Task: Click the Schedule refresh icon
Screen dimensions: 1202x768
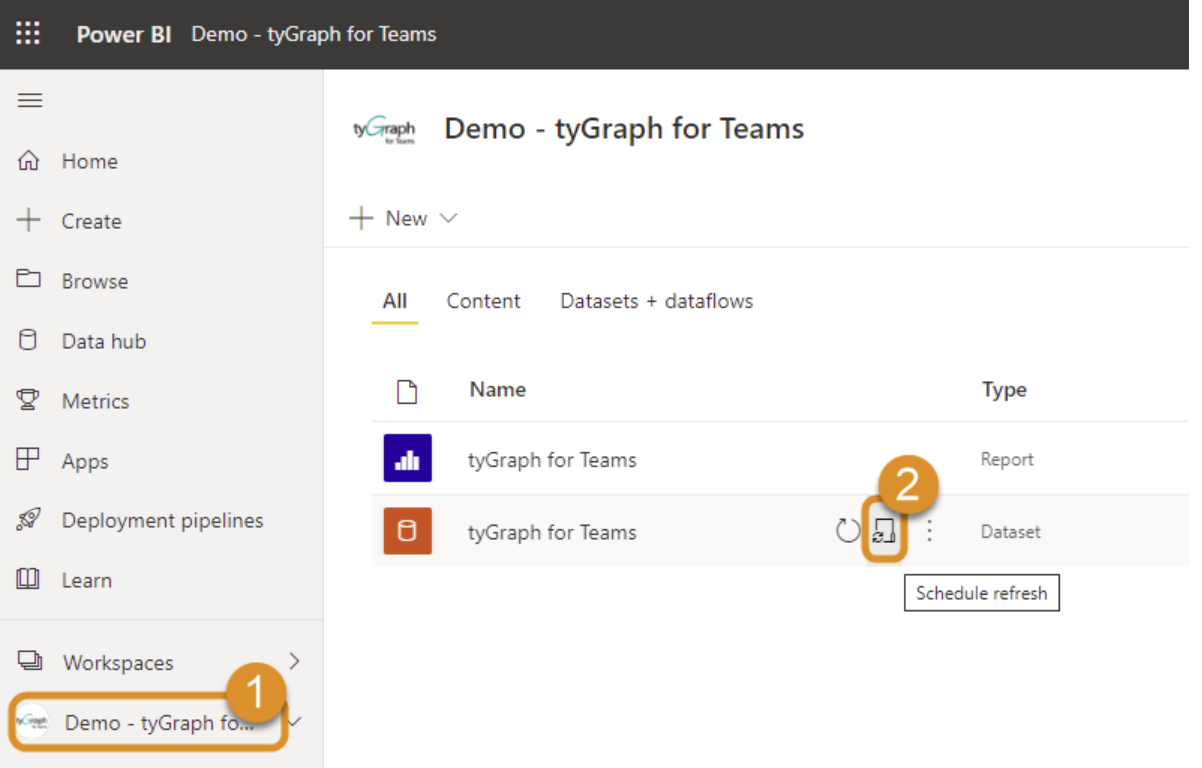Action: 883,531
